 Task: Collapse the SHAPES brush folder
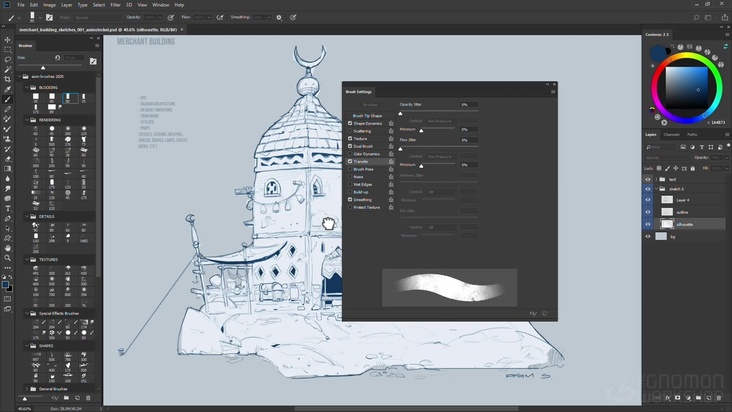pyautogui.click(x=27, y=346)
